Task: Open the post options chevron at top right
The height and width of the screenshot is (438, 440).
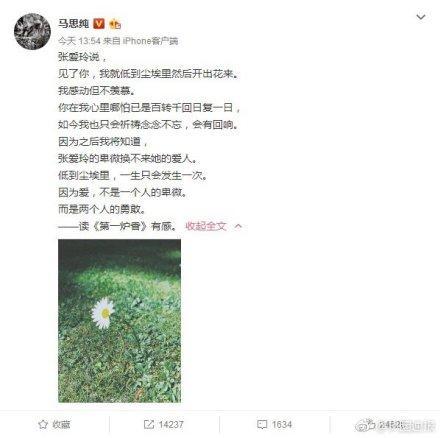Action: point(421,17)
